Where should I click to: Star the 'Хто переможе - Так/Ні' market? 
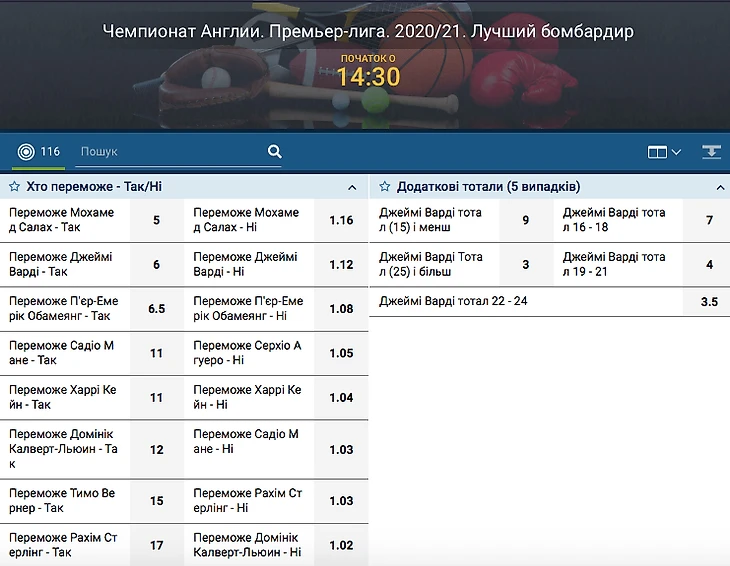[14, 187]
